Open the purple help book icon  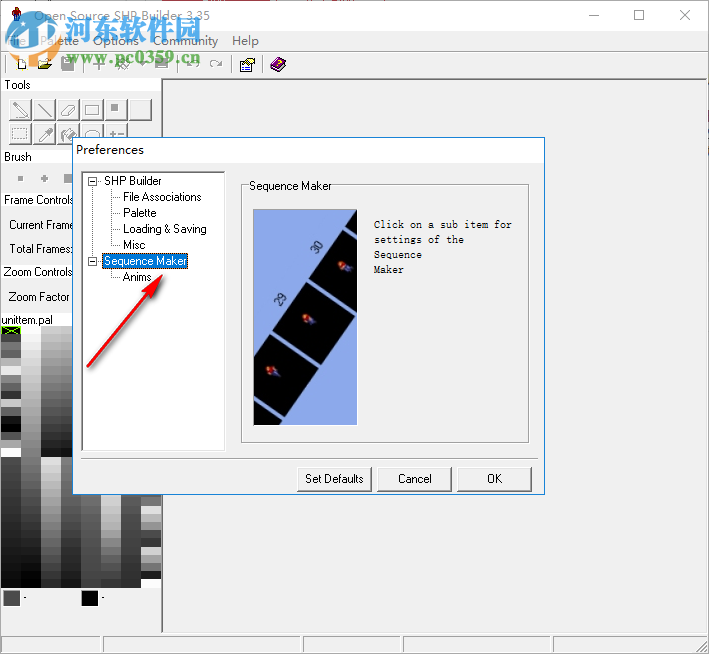click(278, 65)
